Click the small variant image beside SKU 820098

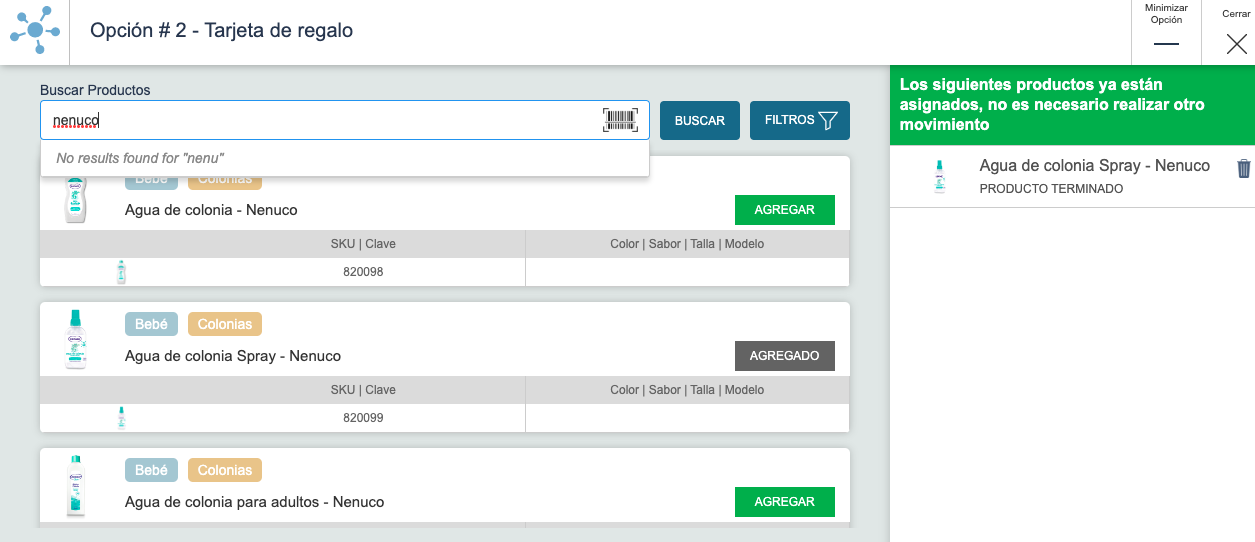121,272
